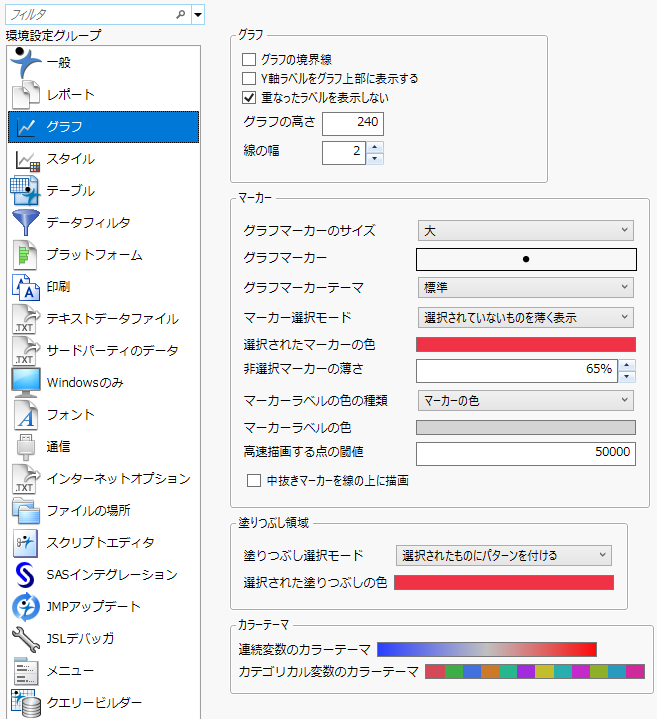
Task: Select Windowsのみ group label
Action: point(85,383)
